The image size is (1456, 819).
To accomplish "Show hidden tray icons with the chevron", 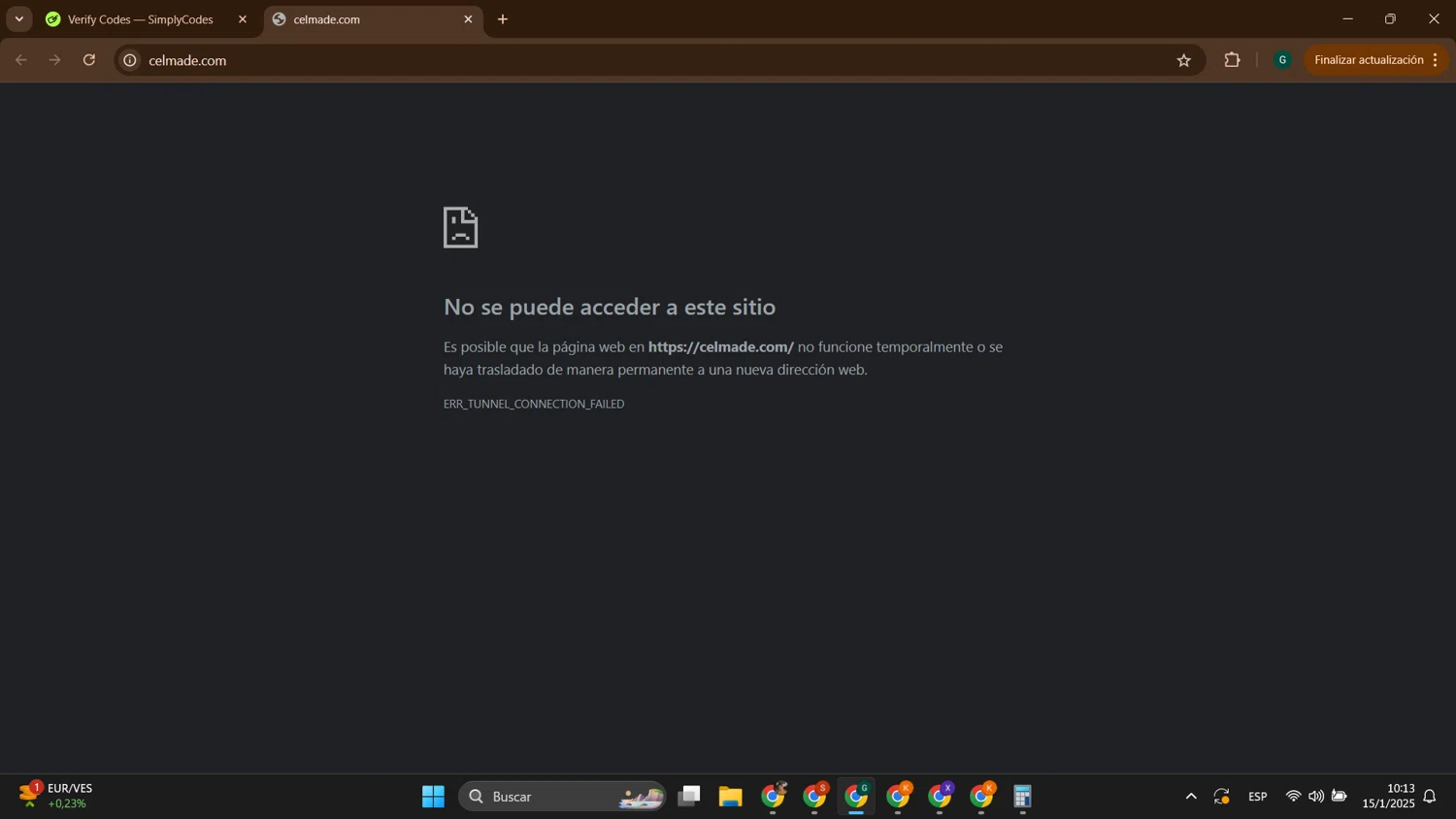I will [x=1191, y=797].
